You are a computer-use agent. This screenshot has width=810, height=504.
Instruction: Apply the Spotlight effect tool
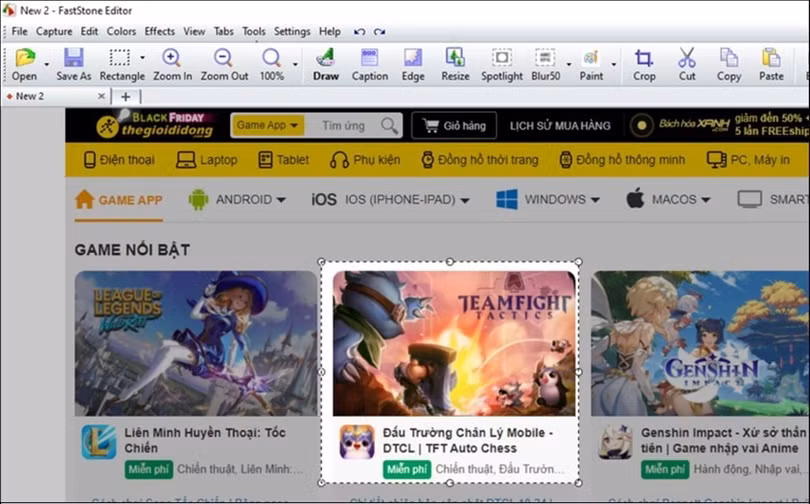pyautogui.click(x=501, y=64)
